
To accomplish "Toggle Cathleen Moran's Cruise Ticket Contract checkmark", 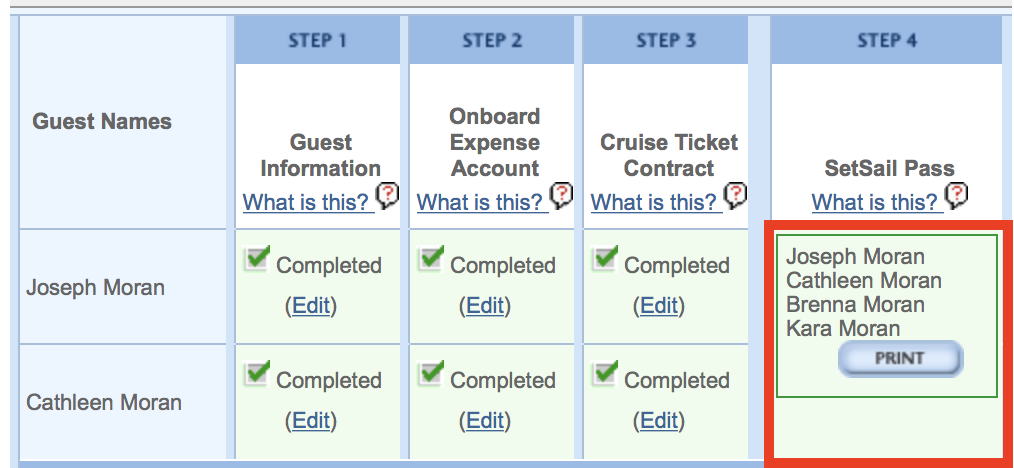I will pos(605,374).
